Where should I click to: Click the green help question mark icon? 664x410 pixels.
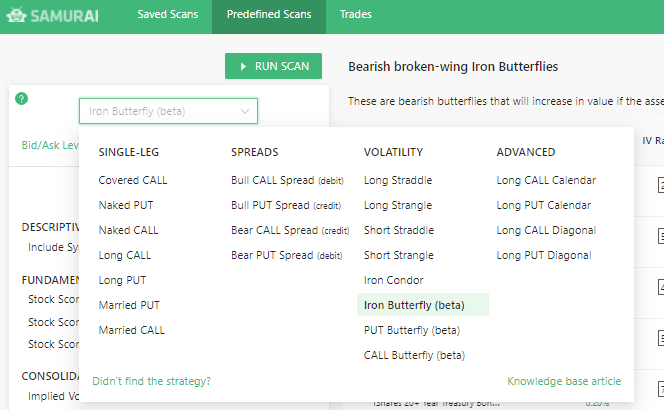(x=22, y=99)
